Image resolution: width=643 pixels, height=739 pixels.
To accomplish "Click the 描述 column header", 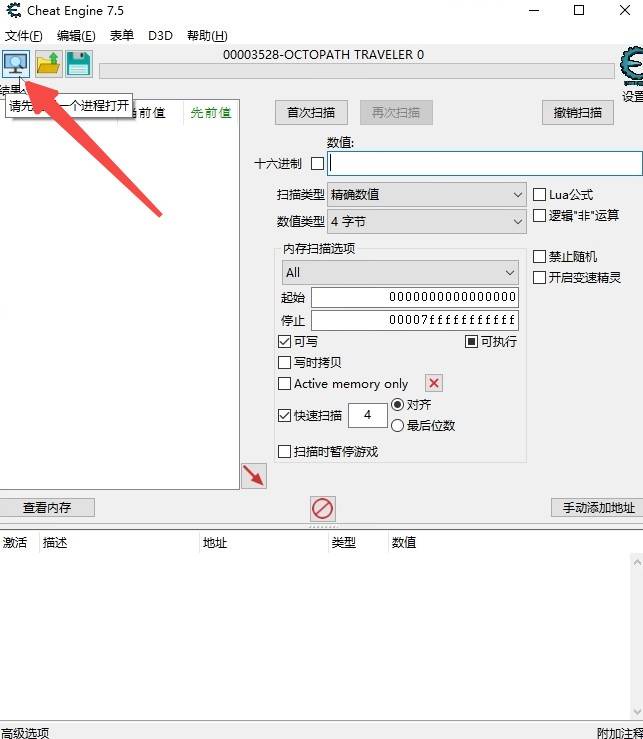I will pos(55,542).
